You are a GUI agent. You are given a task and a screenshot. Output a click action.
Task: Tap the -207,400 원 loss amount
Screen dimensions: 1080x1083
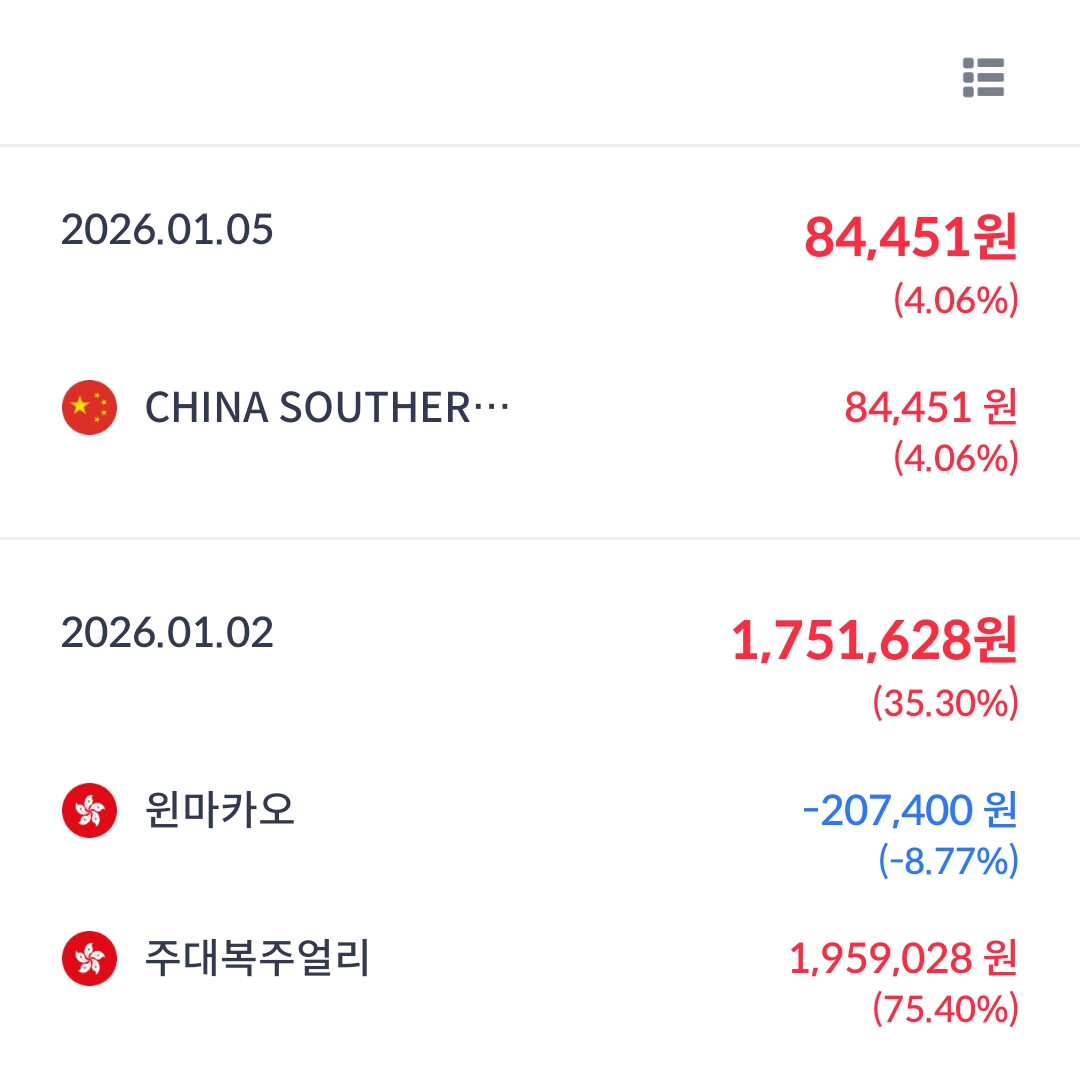[909, 809]
